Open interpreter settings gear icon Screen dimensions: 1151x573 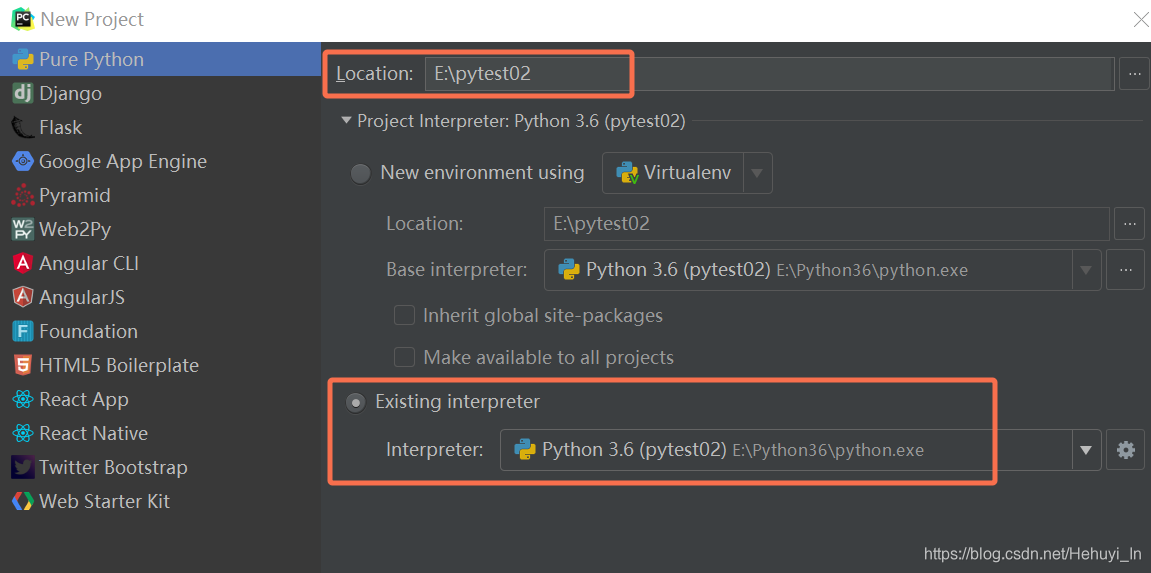1126,450
